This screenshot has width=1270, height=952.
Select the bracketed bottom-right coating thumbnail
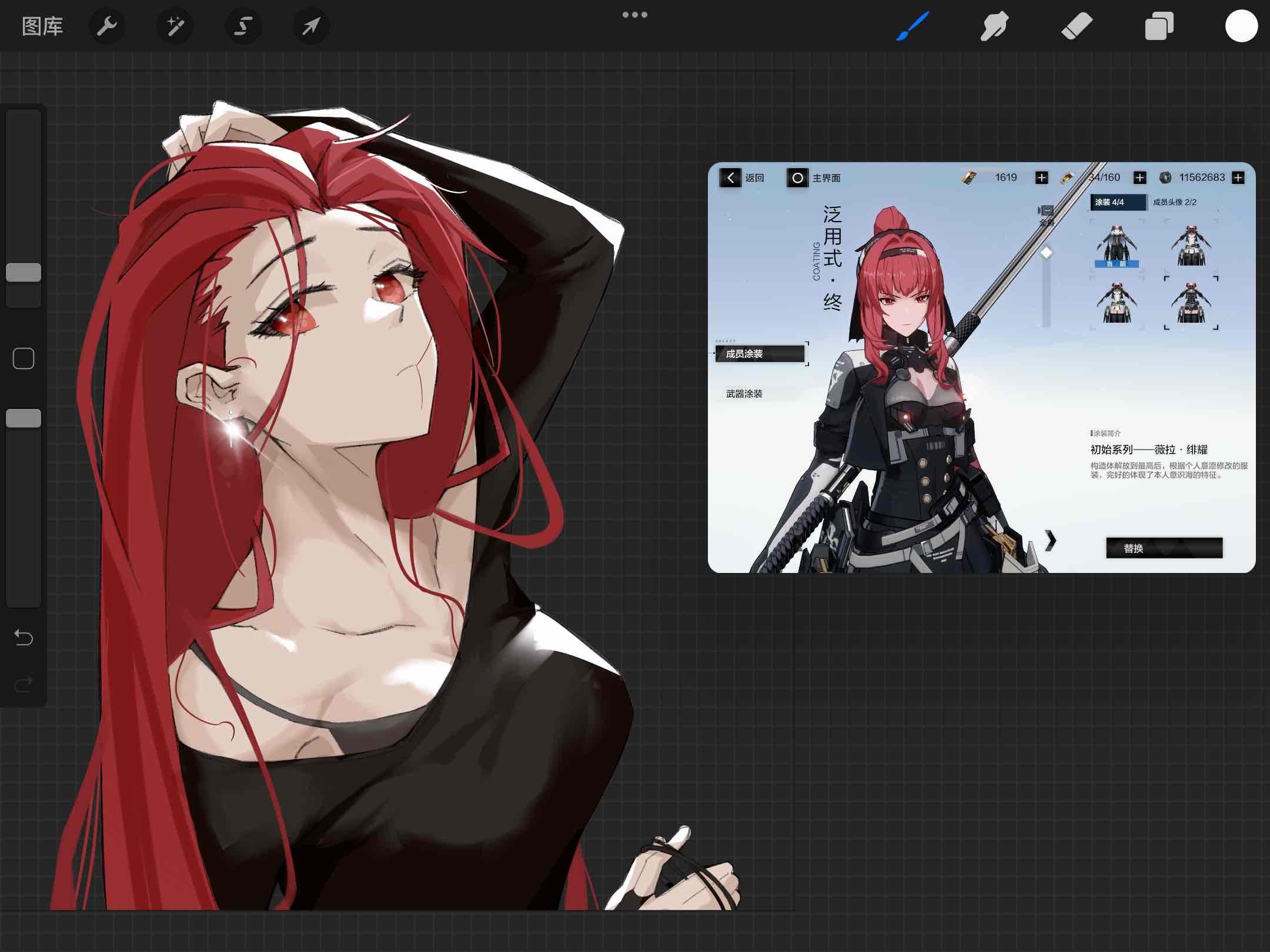1191,303
